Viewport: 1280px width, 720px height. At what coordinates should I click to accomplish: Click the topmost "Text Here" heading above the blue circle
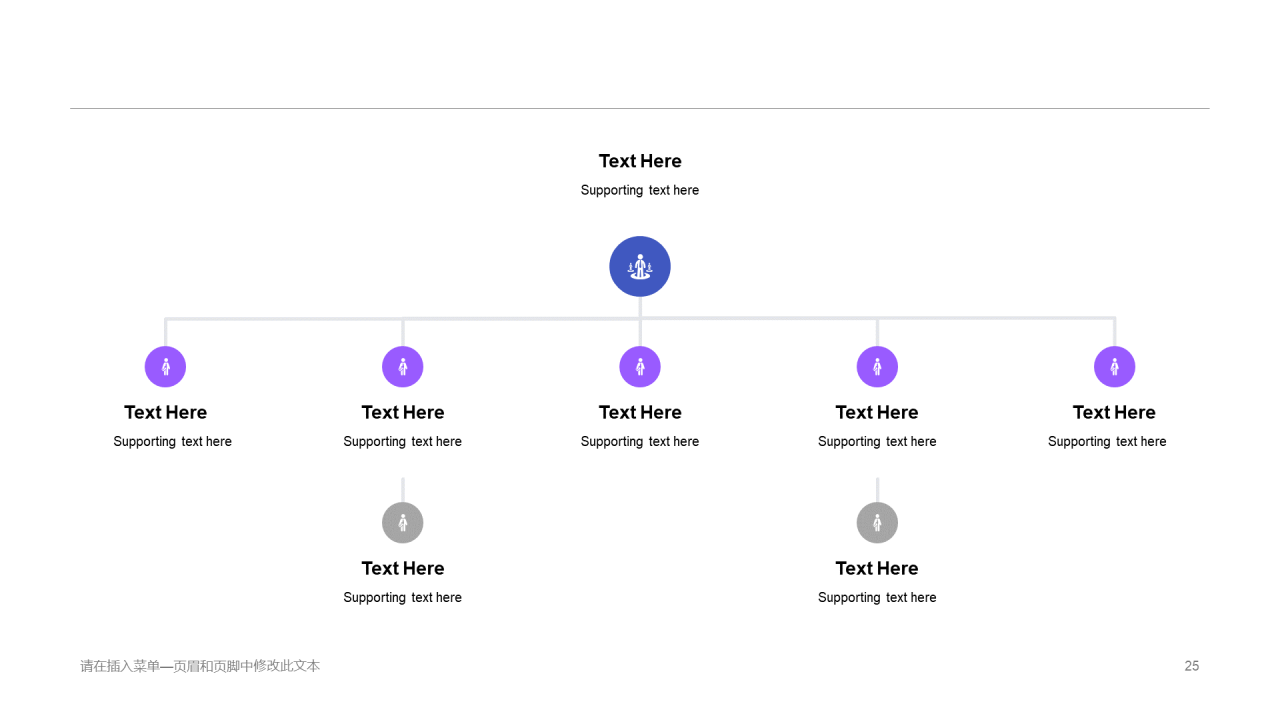point(640,161)
